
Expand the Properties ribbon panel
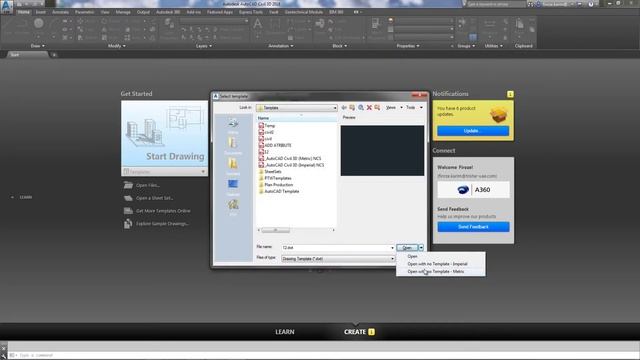(408, 46)
